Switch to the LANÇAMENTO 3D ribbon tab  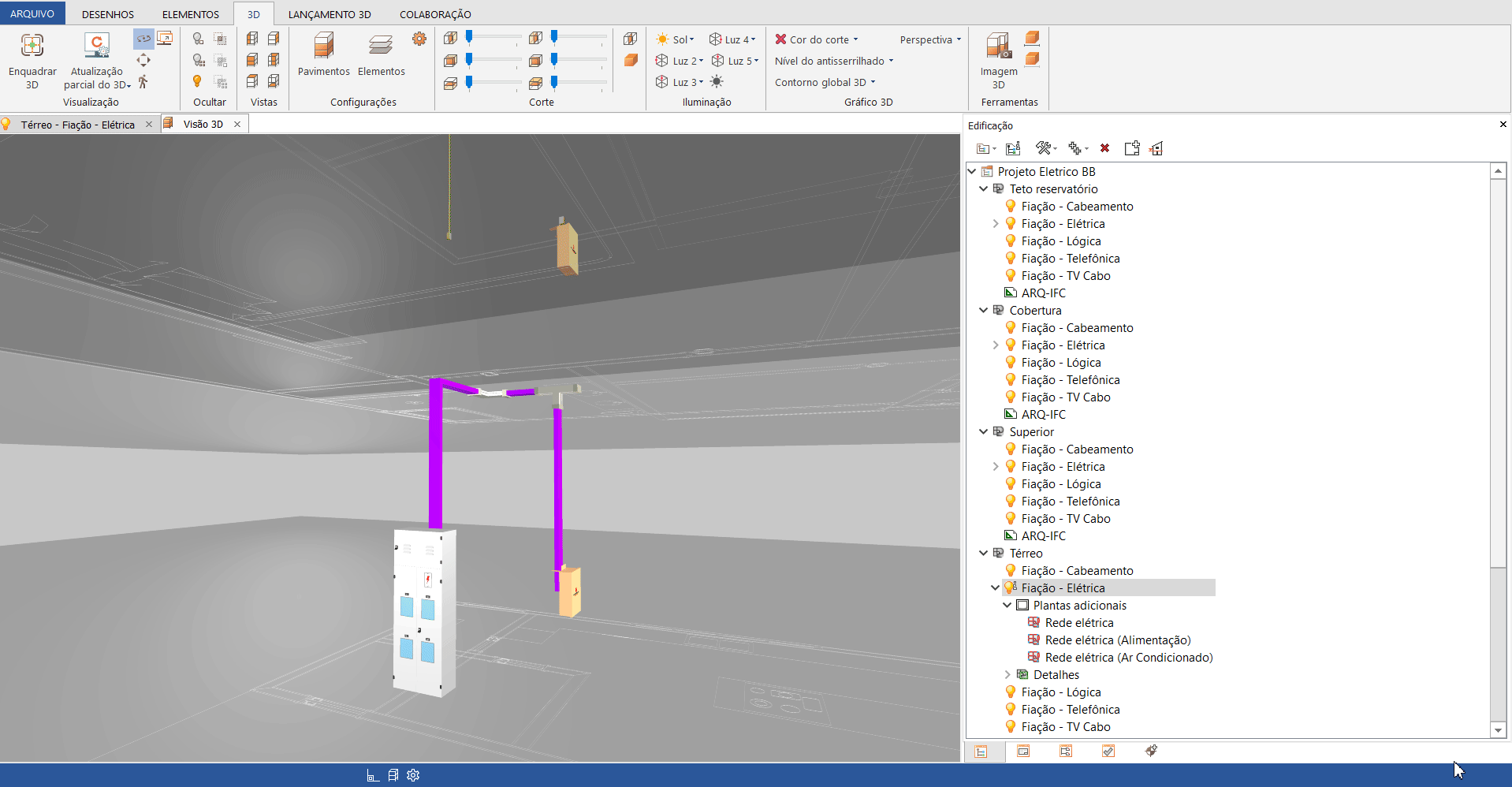tap(329, 14)
